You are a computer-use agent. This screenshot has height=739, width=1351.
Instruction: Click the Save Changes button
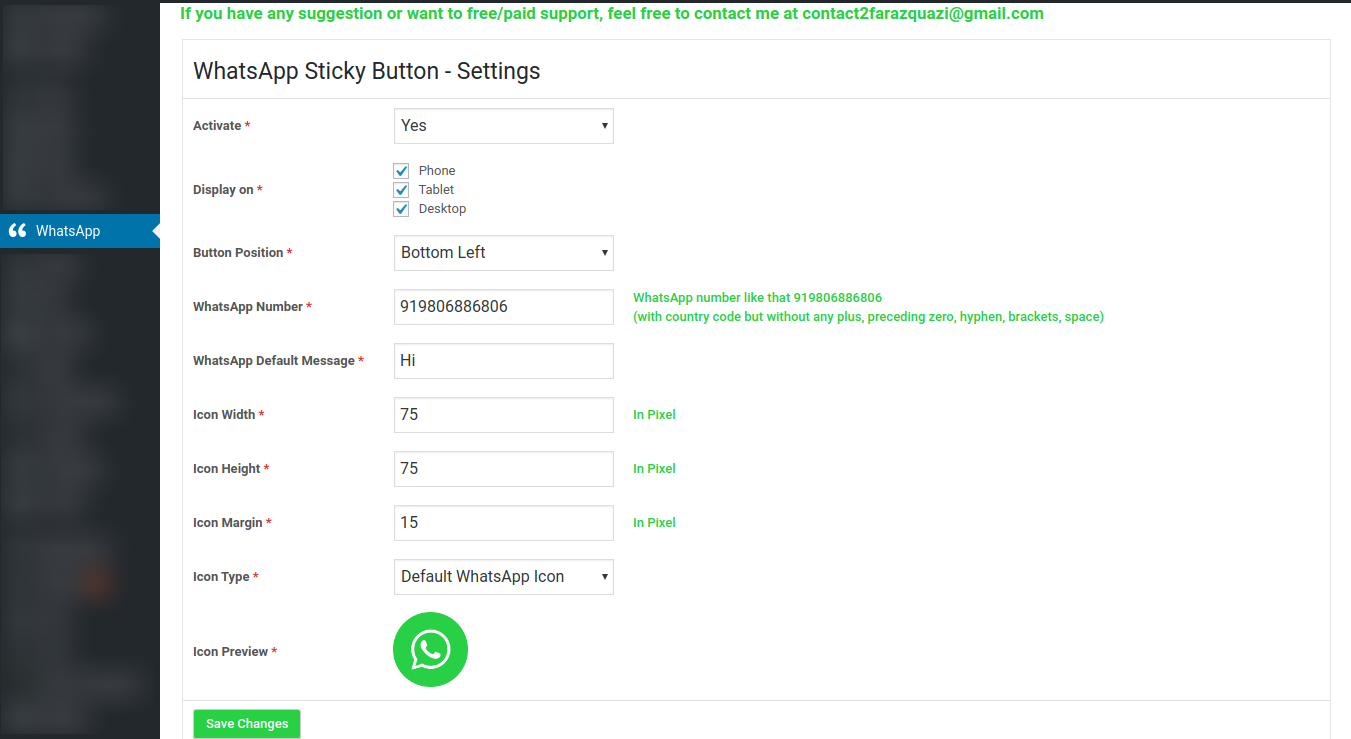[247, 724]
